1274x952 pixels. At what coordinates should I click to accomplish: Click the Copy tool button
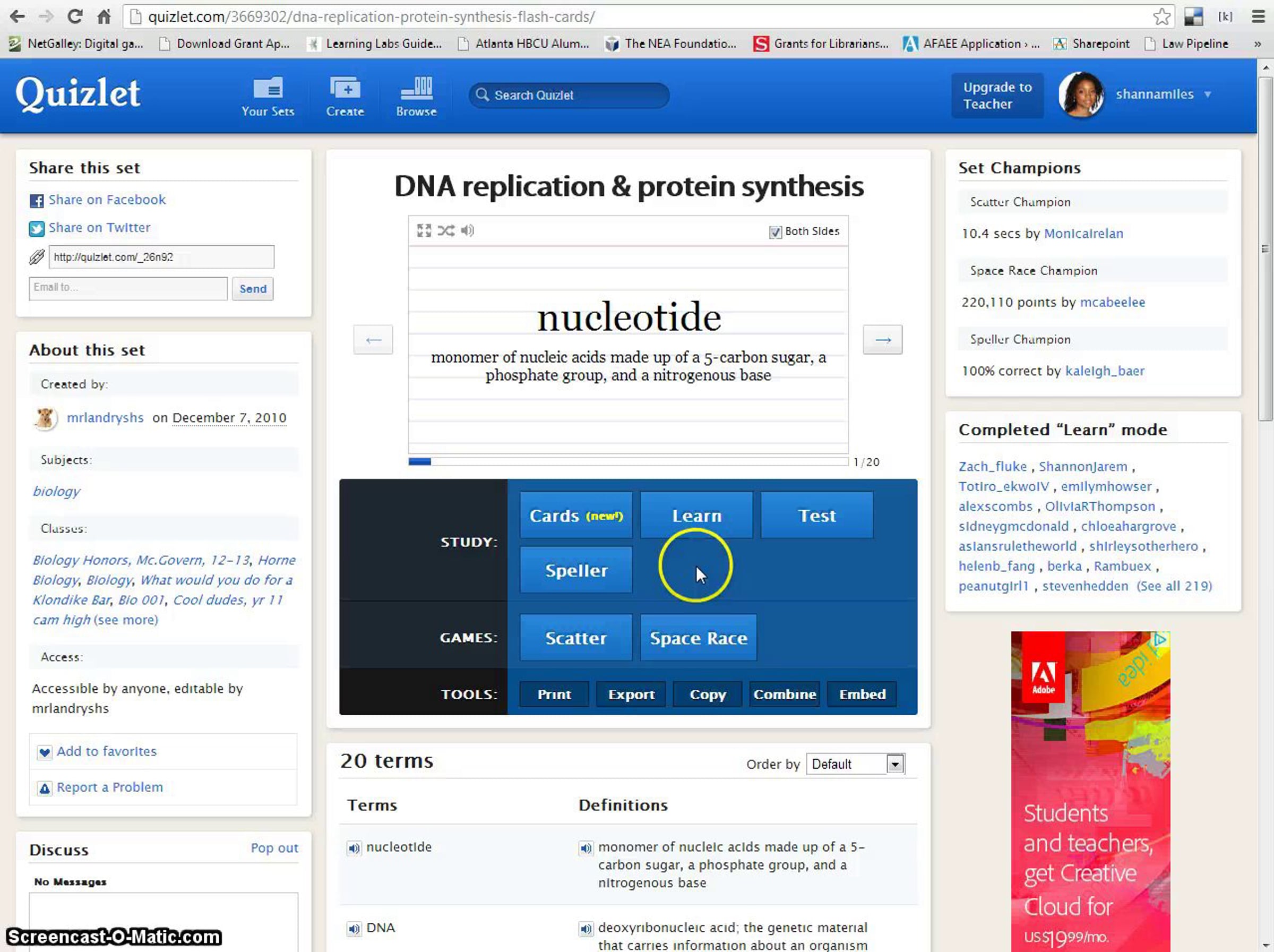point(708,694)
